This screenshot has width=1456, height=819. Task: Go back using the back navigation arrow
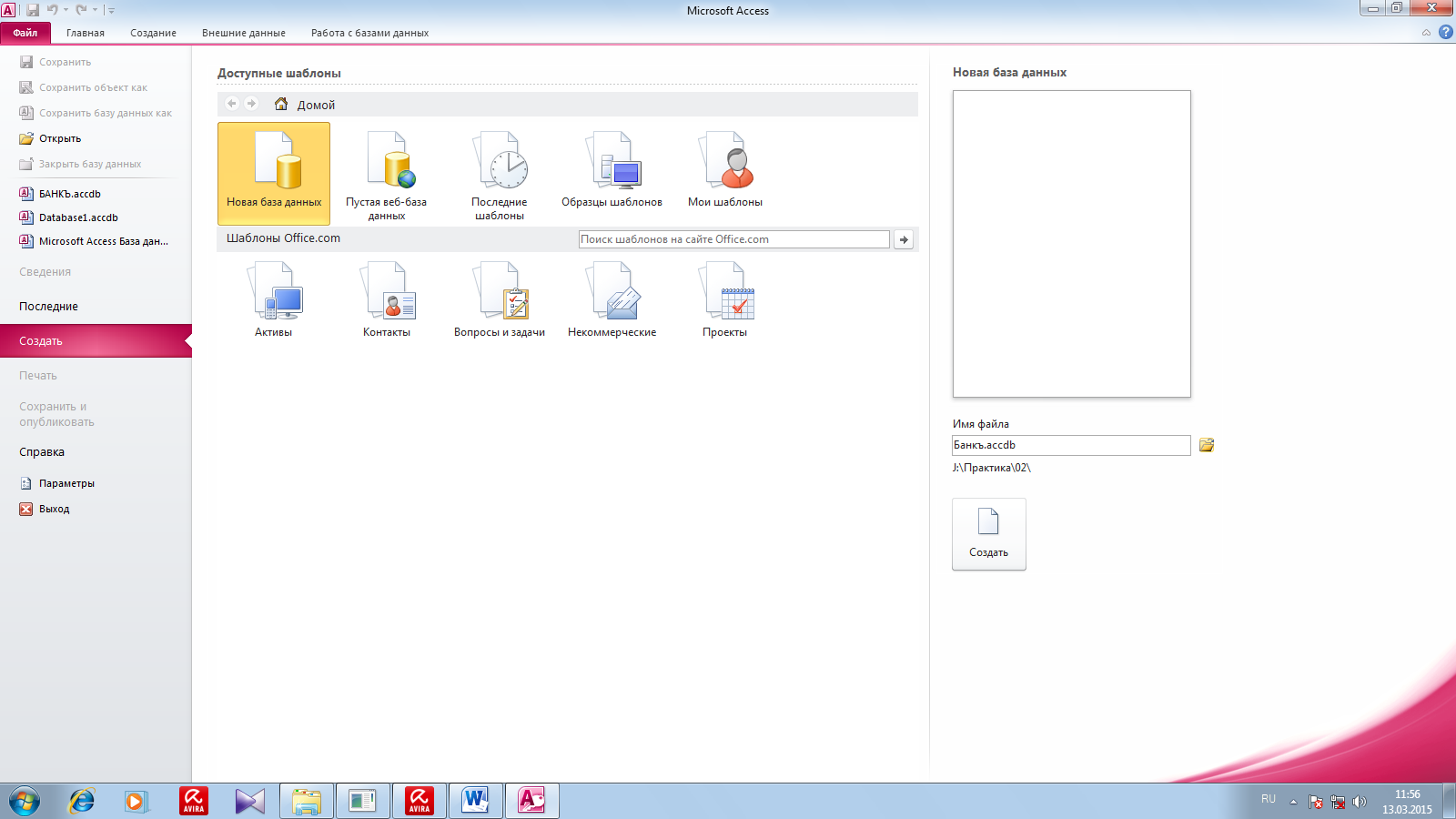(232, 104)
